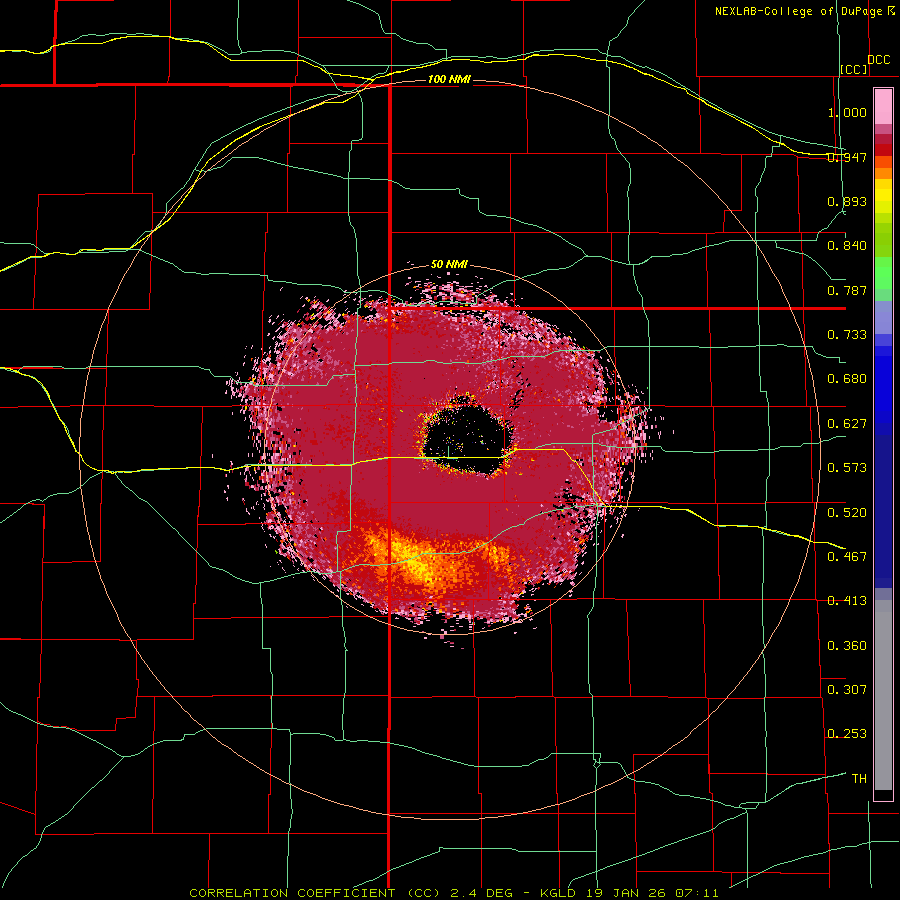This screenshot has width=900, height=900.
Task: Click the 0.413 color scale value
Action: 847,601
